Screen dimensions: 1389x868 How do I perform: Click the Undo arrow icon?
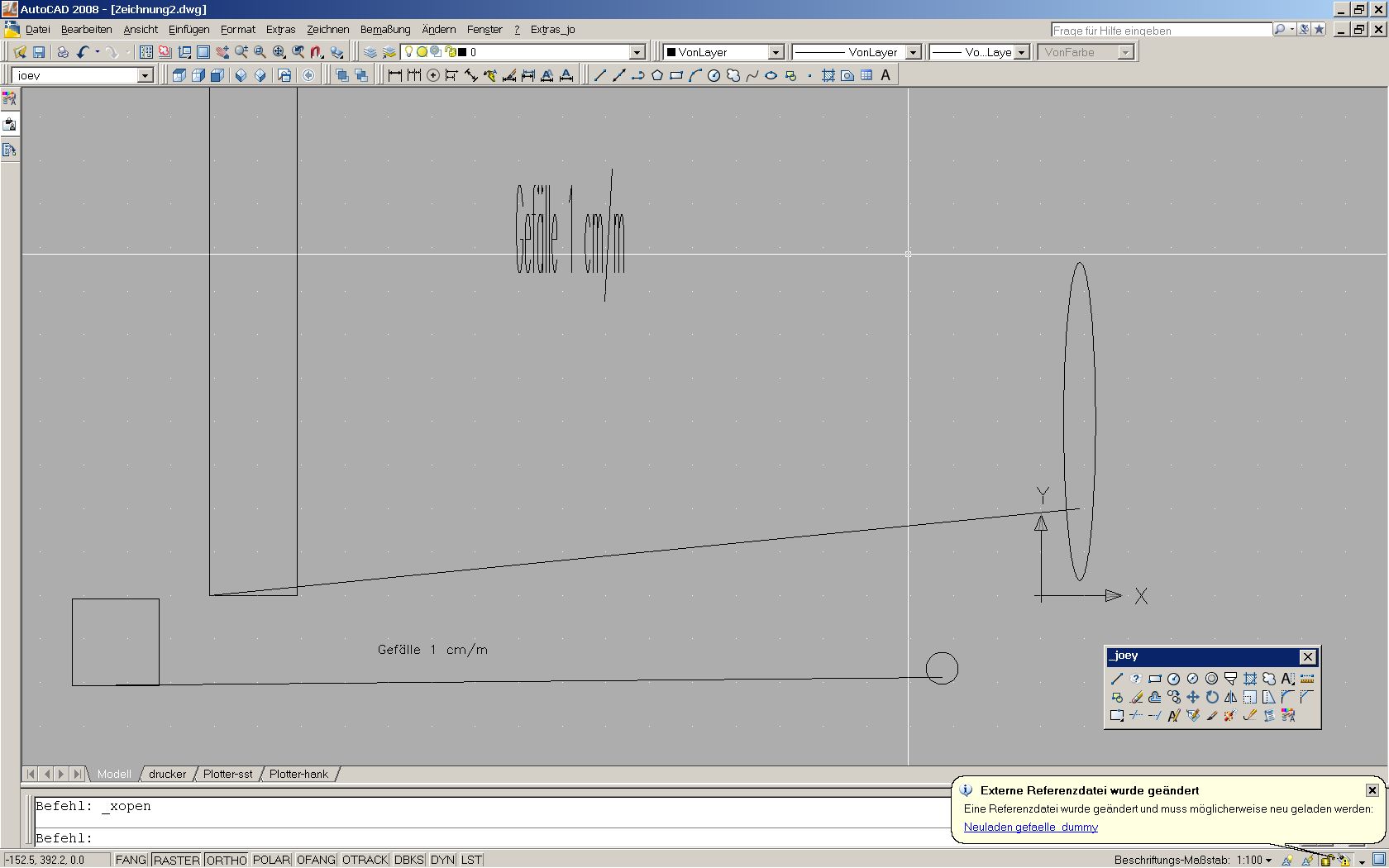coord(82,52)
